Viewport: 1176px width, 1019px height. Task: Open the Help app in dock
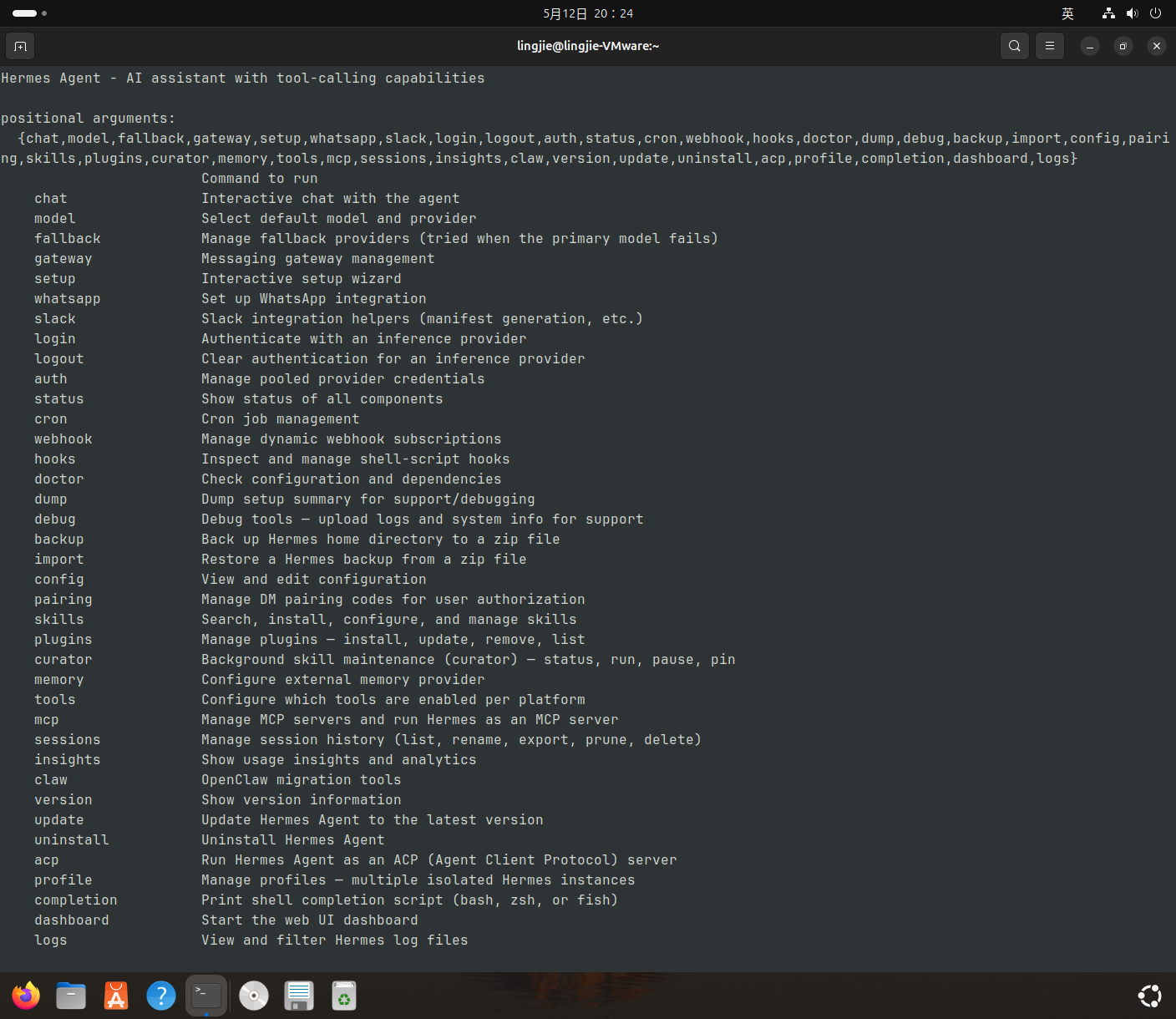tap(161, 996)
